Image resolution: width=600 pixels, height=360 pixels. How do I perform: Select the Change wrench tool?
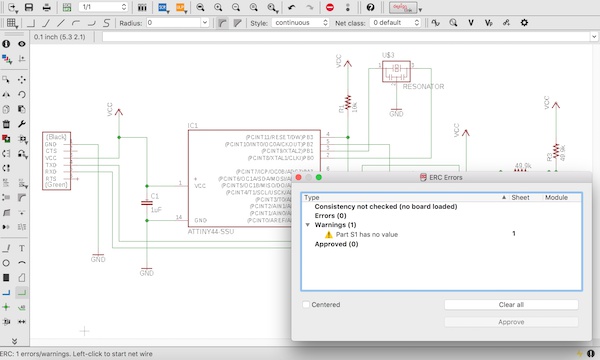coord(22,124)
